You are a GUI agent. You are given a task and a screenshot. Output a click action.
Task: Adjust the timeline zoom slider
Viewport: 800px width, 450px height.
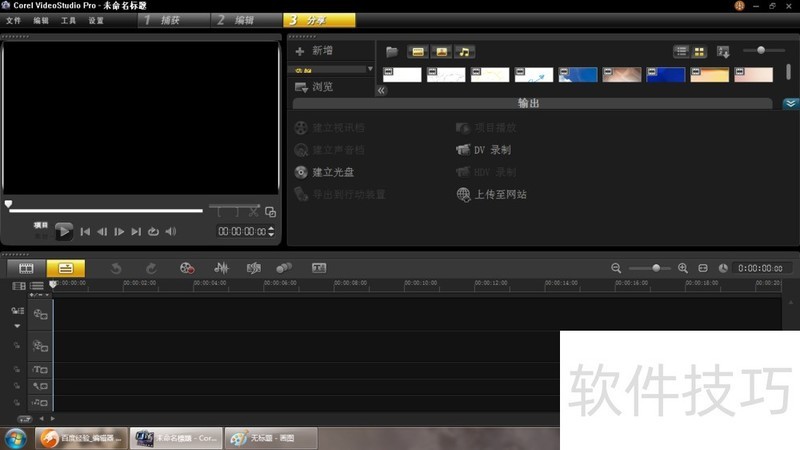tap(656, 268)
